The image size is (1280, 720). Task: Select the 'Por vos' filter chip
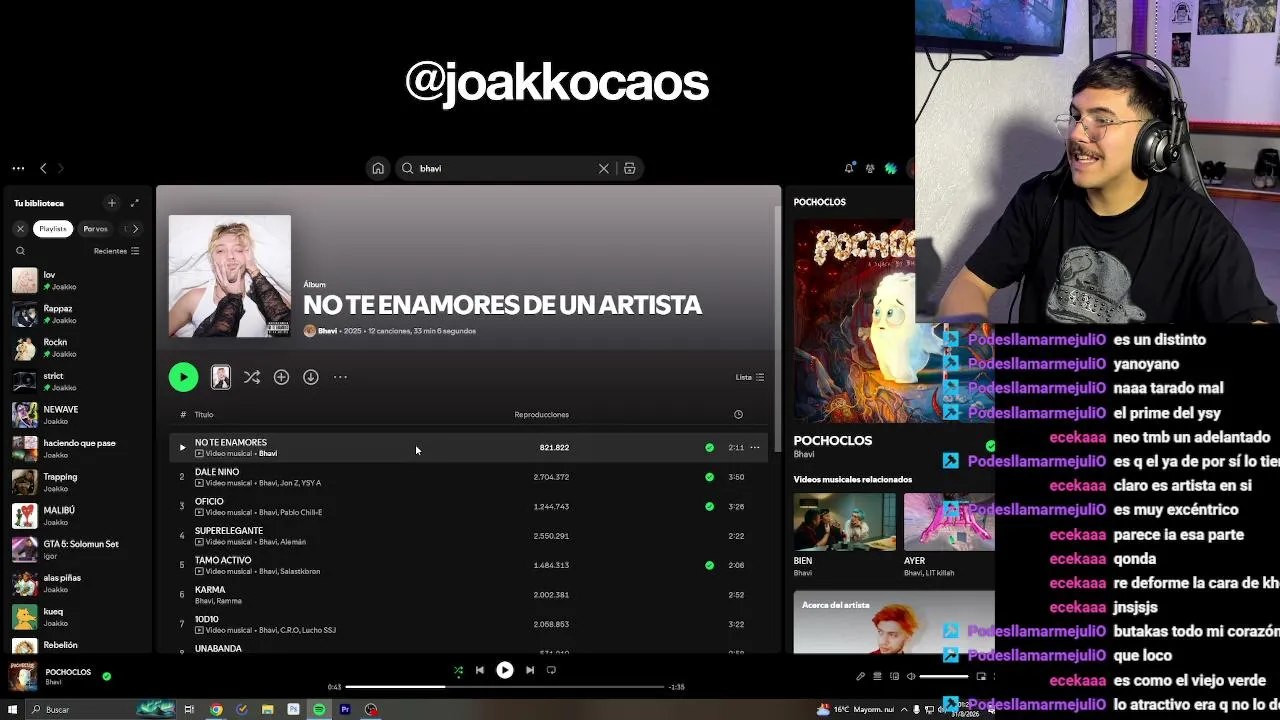(x=96, y=228)
